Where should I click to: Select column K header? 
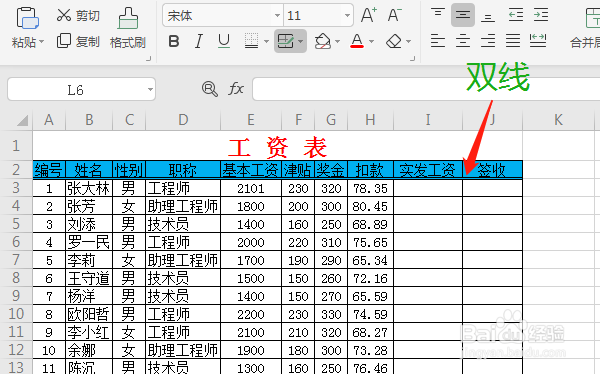point(558,120)
